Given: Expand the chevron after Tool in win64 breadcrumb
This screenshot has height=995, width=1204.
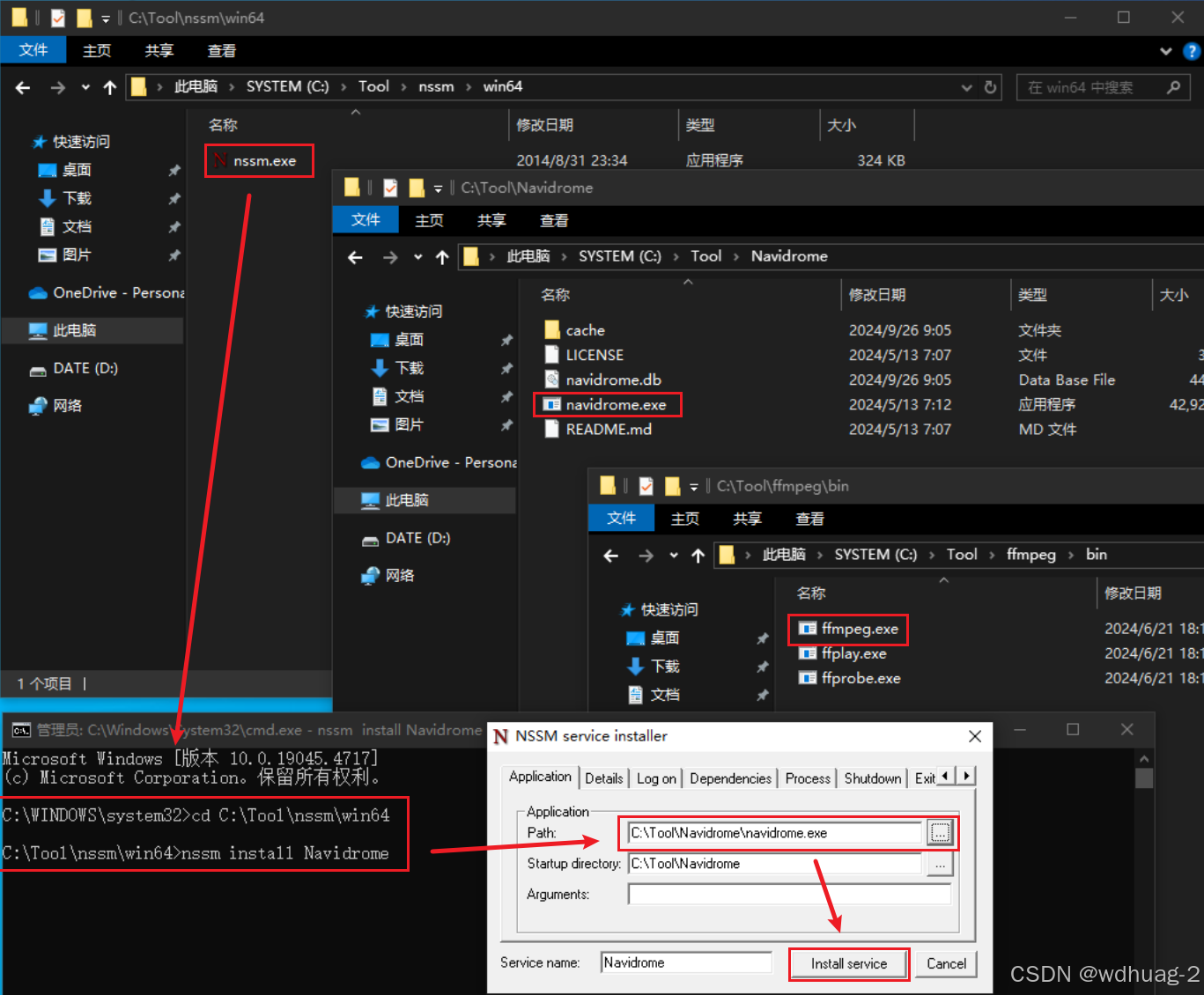Looking at the screenshot, I should tap(403, 87).
